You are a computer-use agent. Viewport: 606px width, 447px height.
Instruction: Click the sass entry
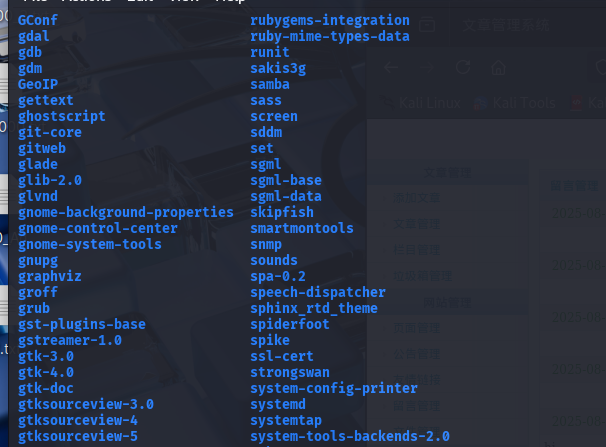[x=266, y=100]
